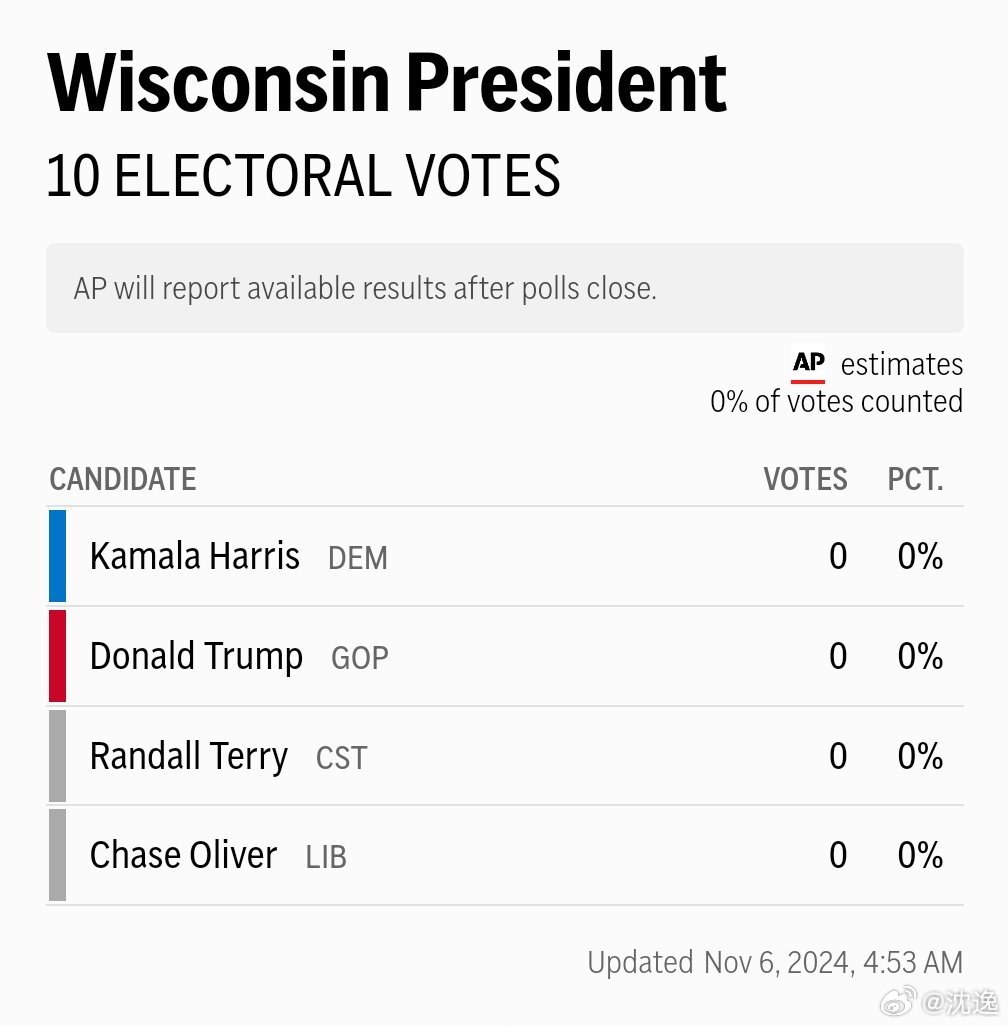Click the DEM party label

point(358,558)
